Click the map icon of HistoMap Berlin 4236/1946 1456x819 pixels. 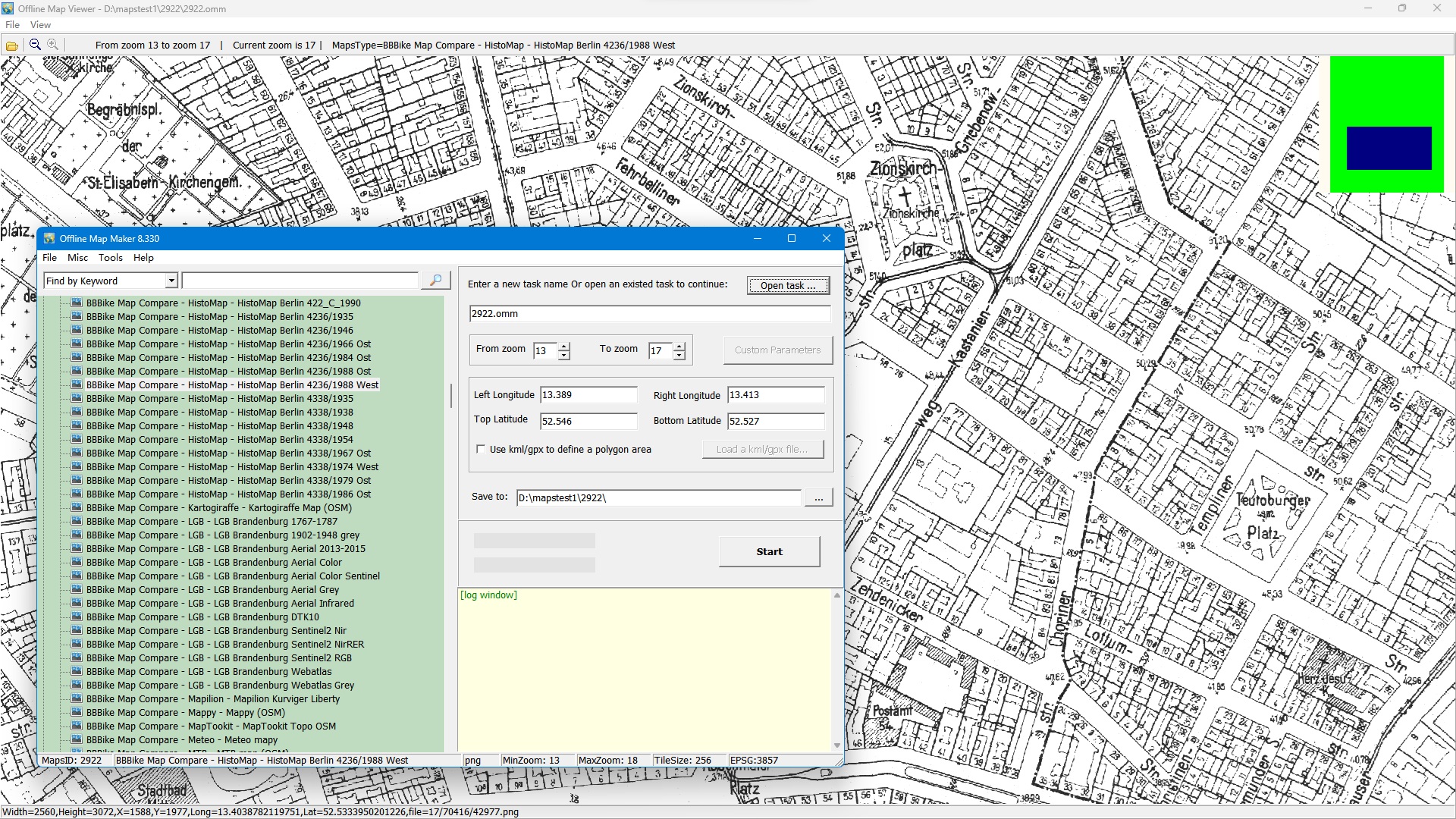click(77, 330)
